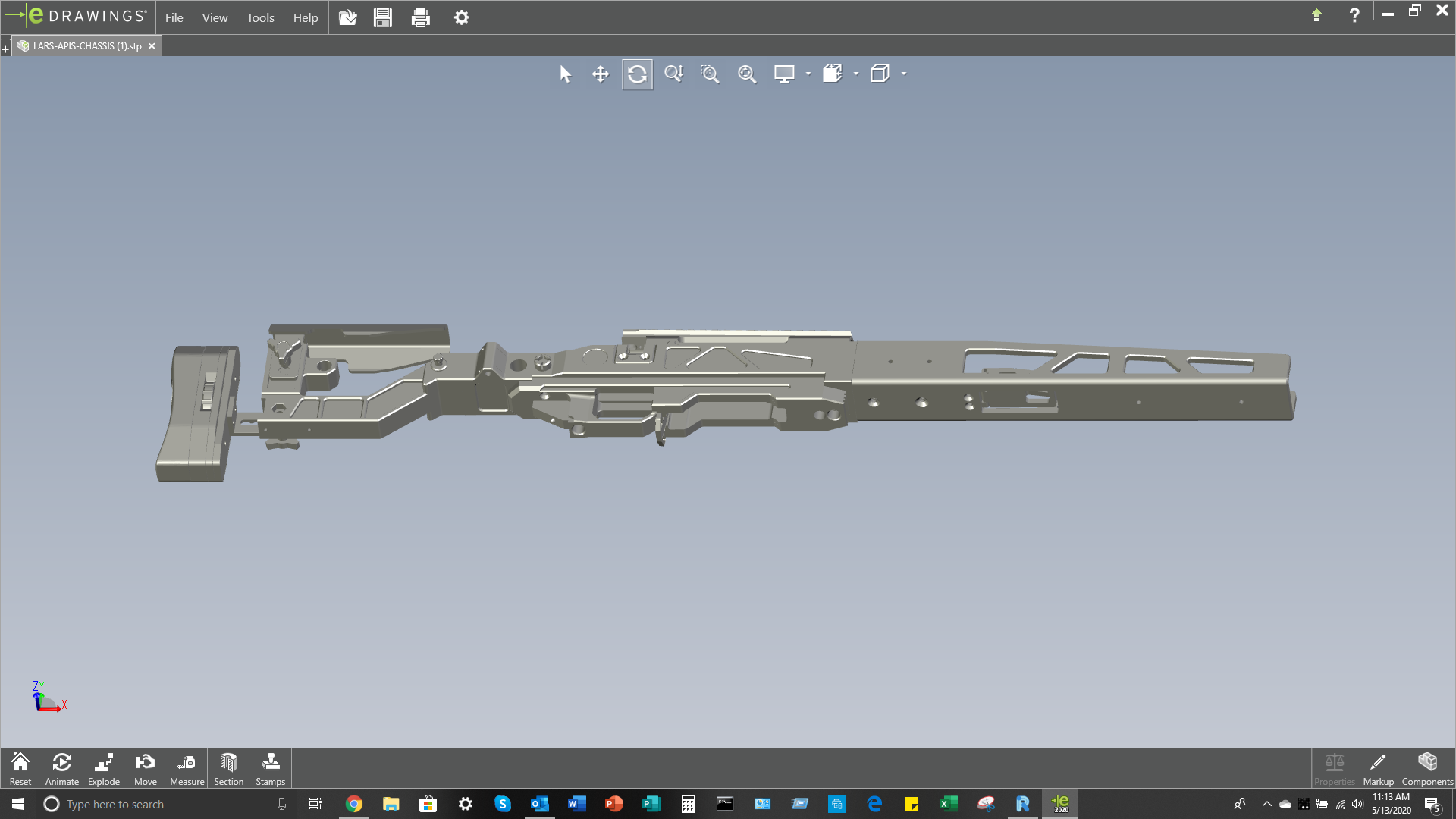Select the arrow Select tool
The height and width of the screenshot is (819, 1456).
point(565,74)
